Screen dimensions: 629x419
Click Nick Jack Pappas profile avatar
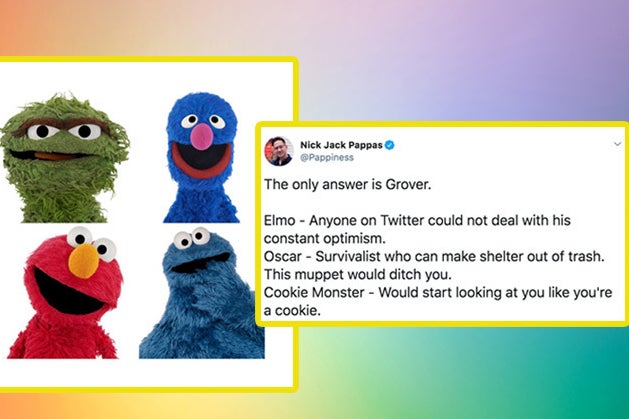click(279, 151)
